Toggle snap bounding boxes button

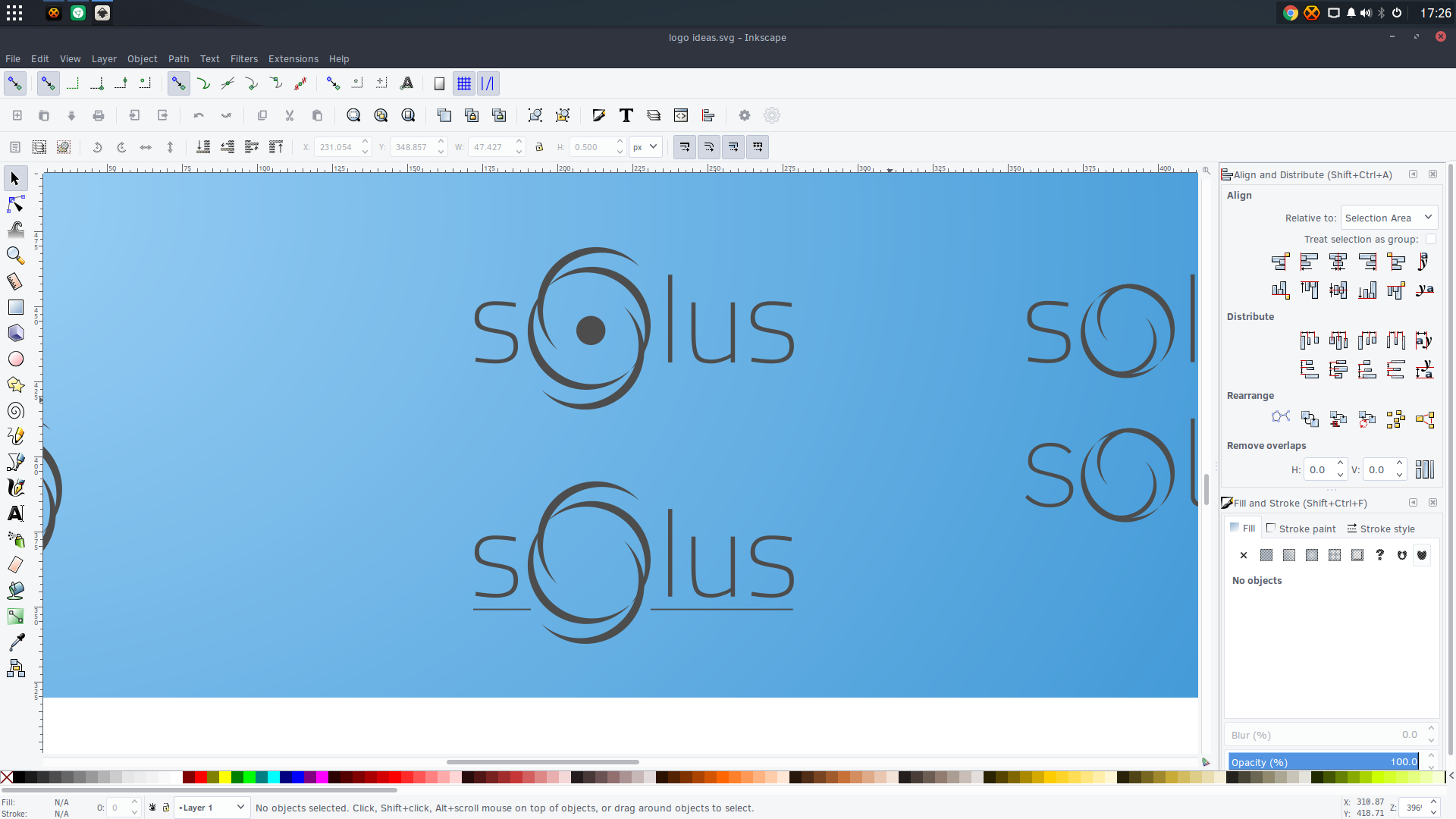48,83
